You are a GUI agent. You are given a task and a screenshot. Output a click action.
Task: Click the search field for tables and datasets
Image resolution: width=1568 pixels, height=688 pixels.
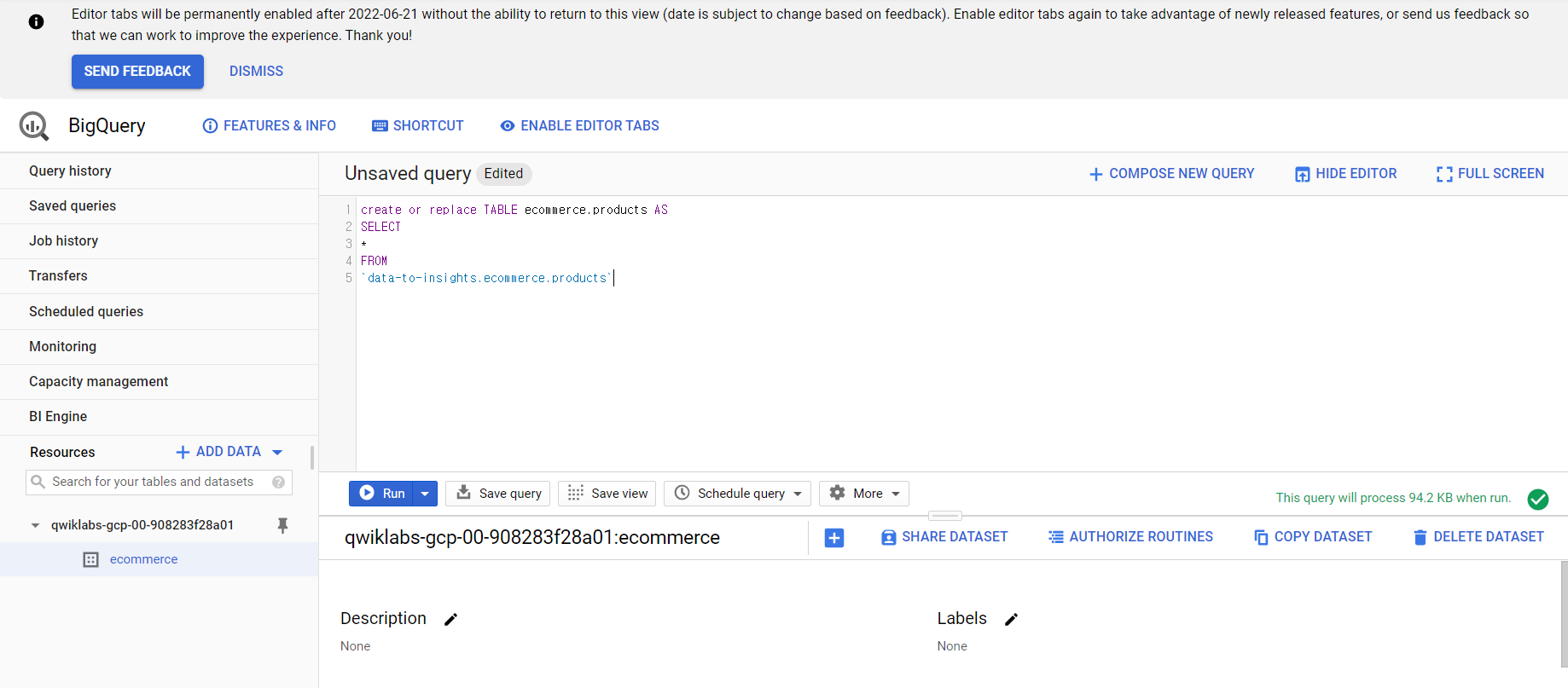159,482
